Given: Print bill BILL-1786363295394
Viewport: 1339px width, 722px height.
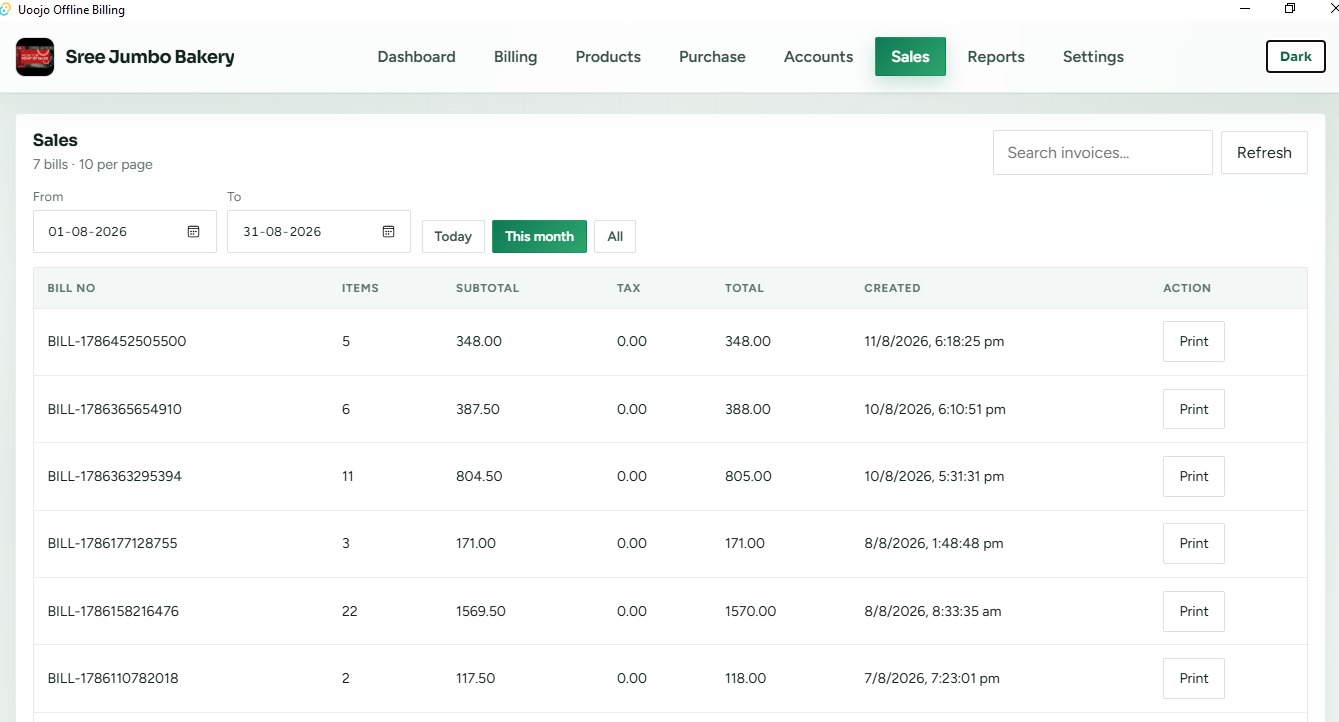Looking at the screenshot, I should pos(1193,477).
